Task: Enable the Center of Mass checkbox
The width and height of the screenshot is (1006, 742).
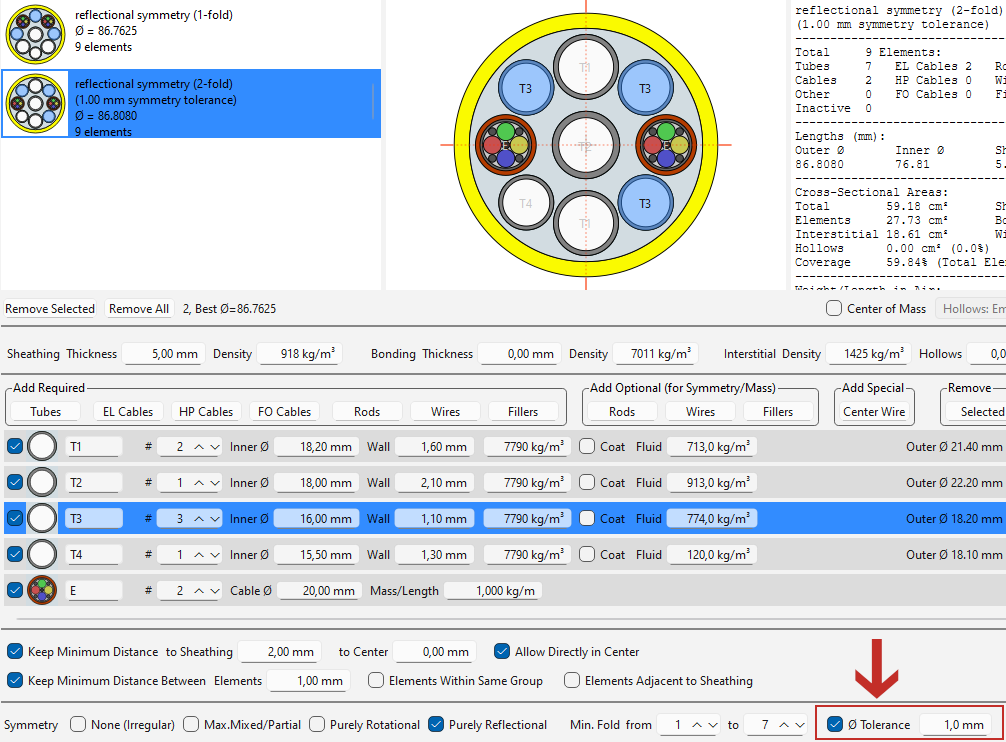Action: (x=834, y=309)
